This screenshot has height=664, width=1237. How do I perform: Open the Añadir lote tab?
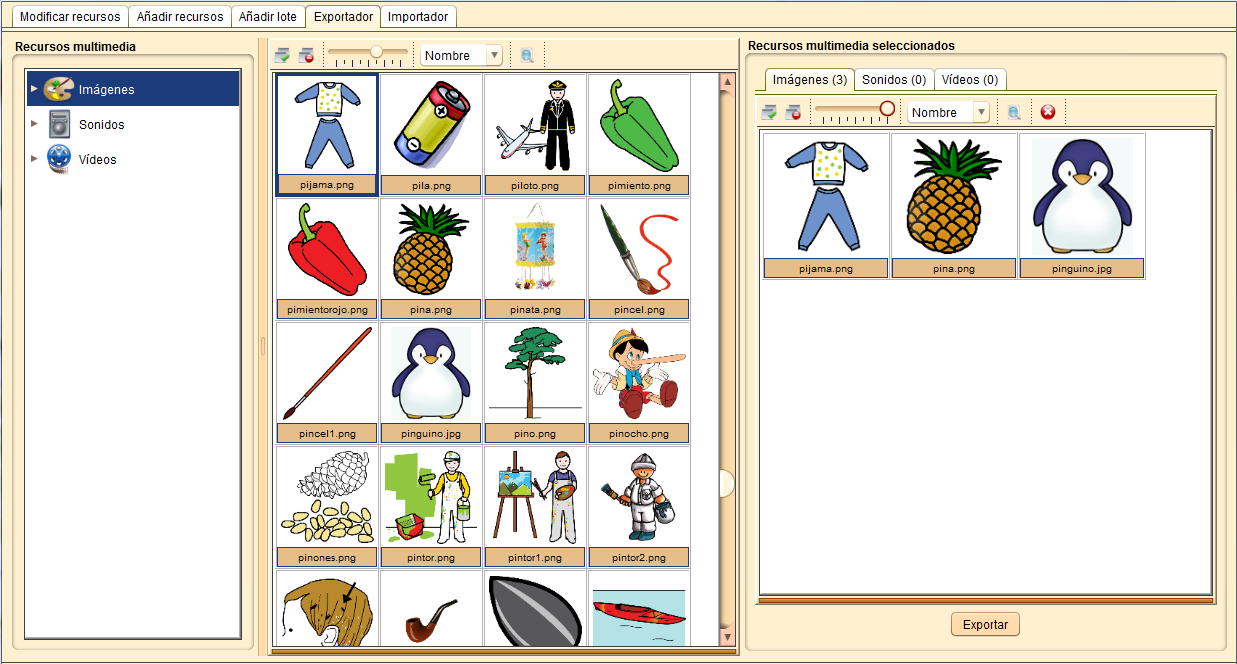pyautogui.click(x=267, y=17)
